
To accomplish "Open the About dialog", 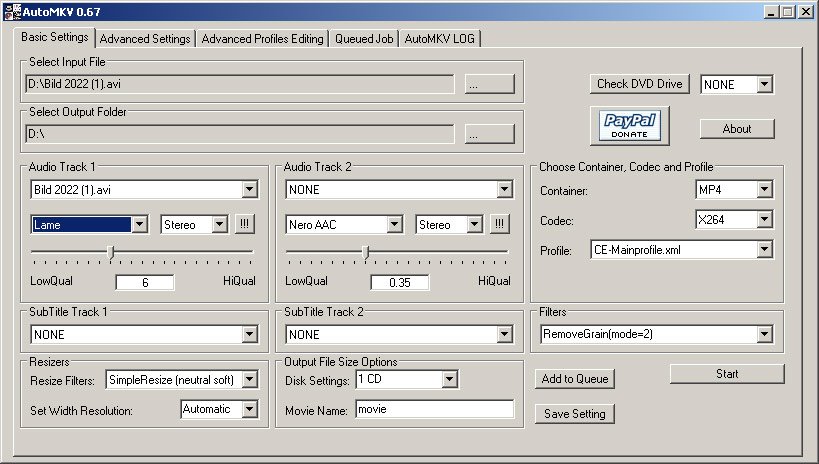I will [737, 129].
